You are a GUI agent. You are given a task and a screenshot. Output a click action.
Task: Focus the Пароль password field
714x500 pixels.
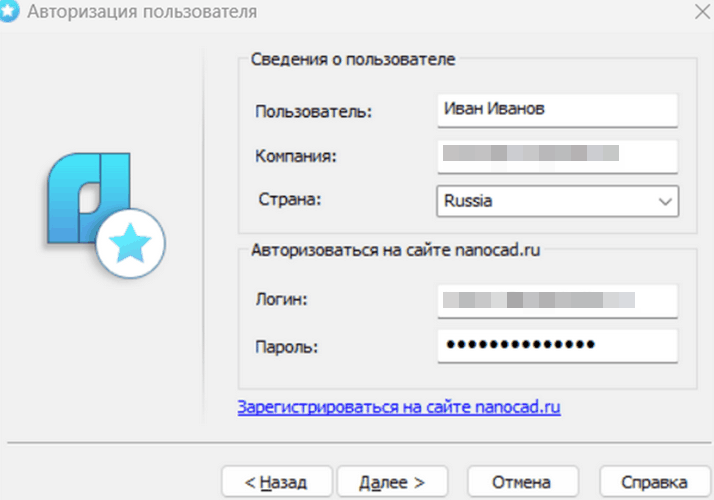point(557,345)
